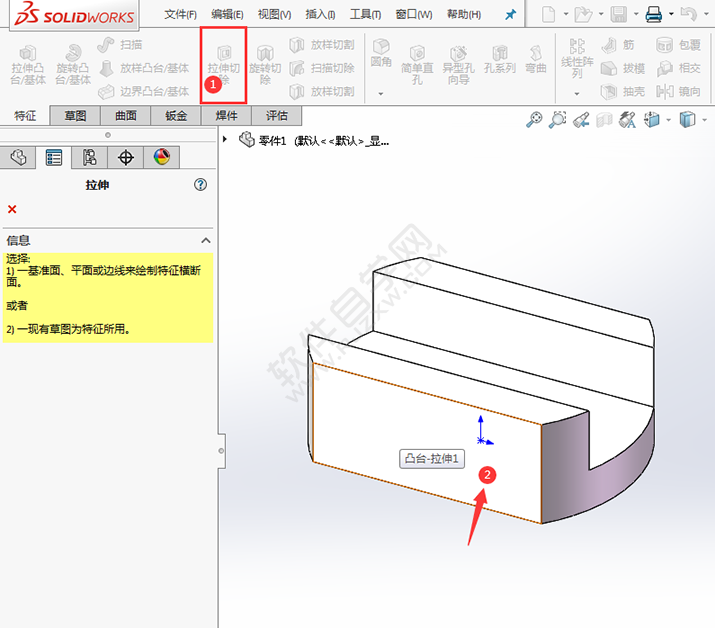Select the Draft (拔模) tool
The width and height of the screenshot is (715, 628).
623,68
